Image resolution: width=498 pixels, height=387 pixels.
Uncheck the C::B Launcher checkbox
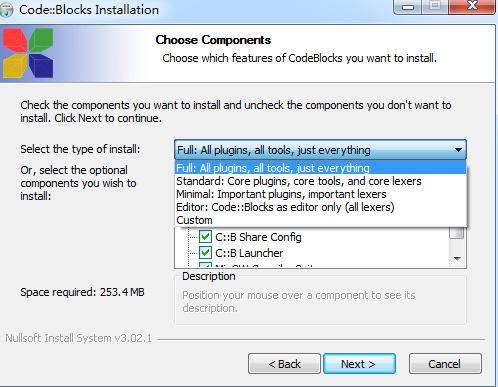click(x=205, y=253)
